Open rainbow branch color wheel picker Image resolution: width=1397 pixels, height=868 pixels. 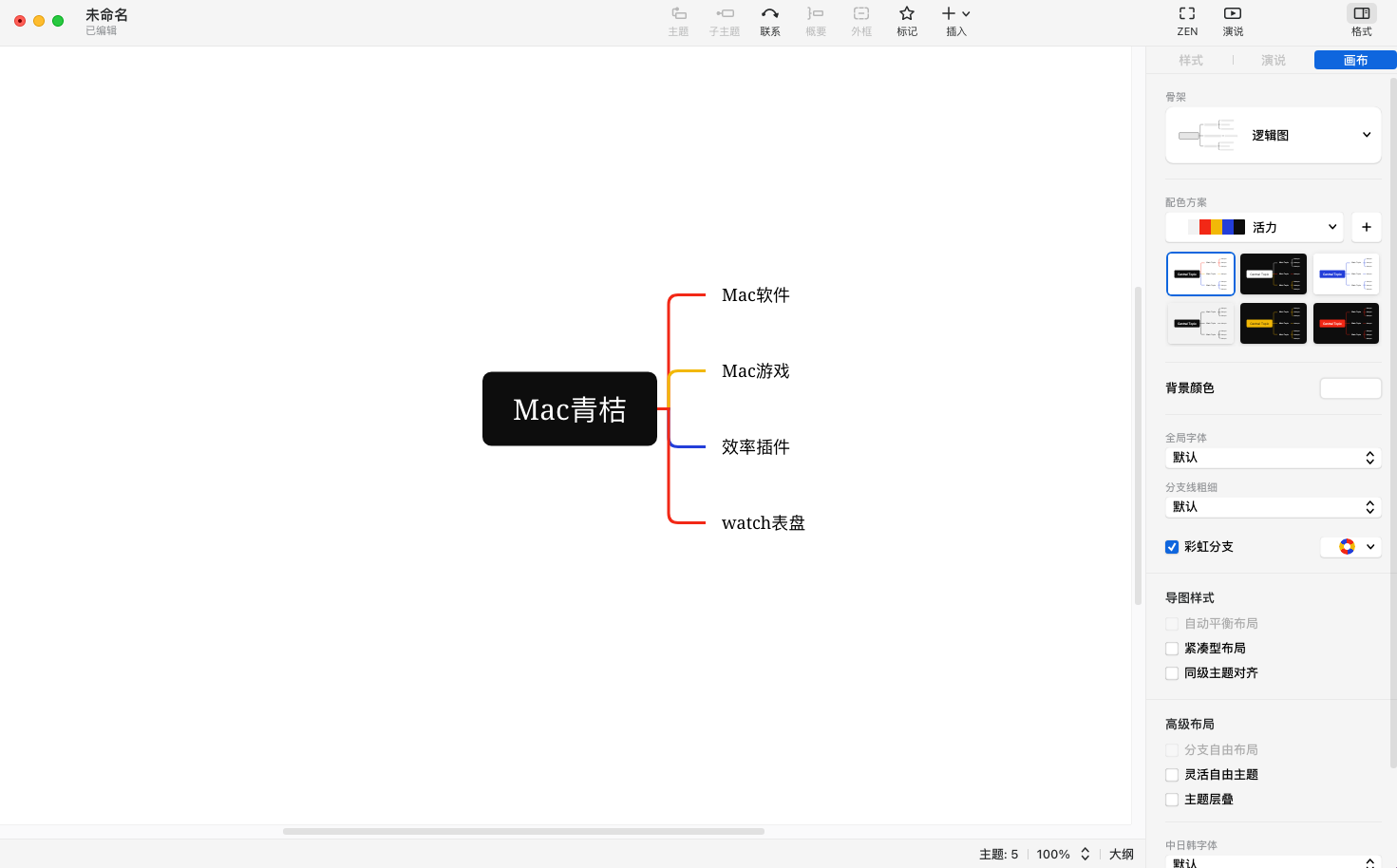(1347, 546)
